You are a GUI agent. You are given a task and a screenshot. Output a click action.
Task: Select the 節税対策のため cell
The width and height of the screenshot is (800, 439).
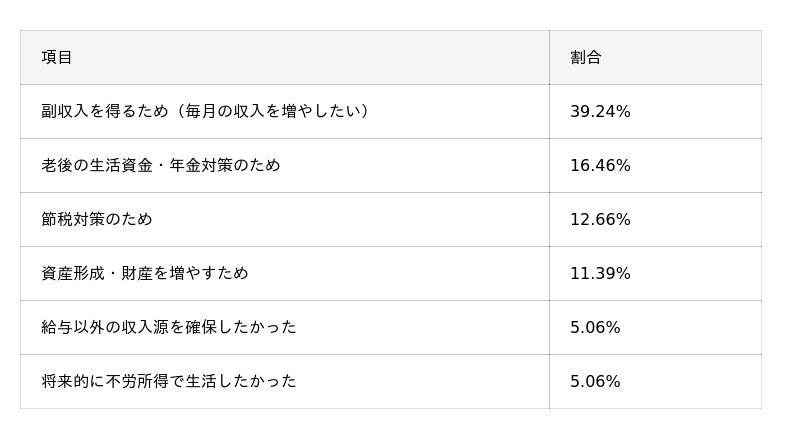point(97,220)
